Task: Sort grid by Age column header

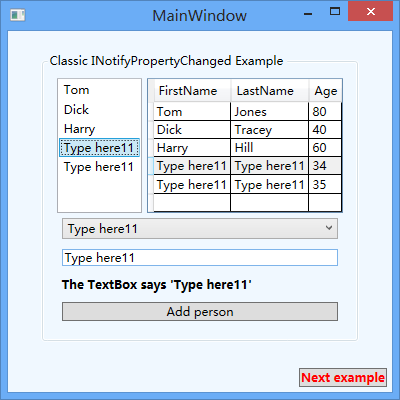Action: pos(325,91)
